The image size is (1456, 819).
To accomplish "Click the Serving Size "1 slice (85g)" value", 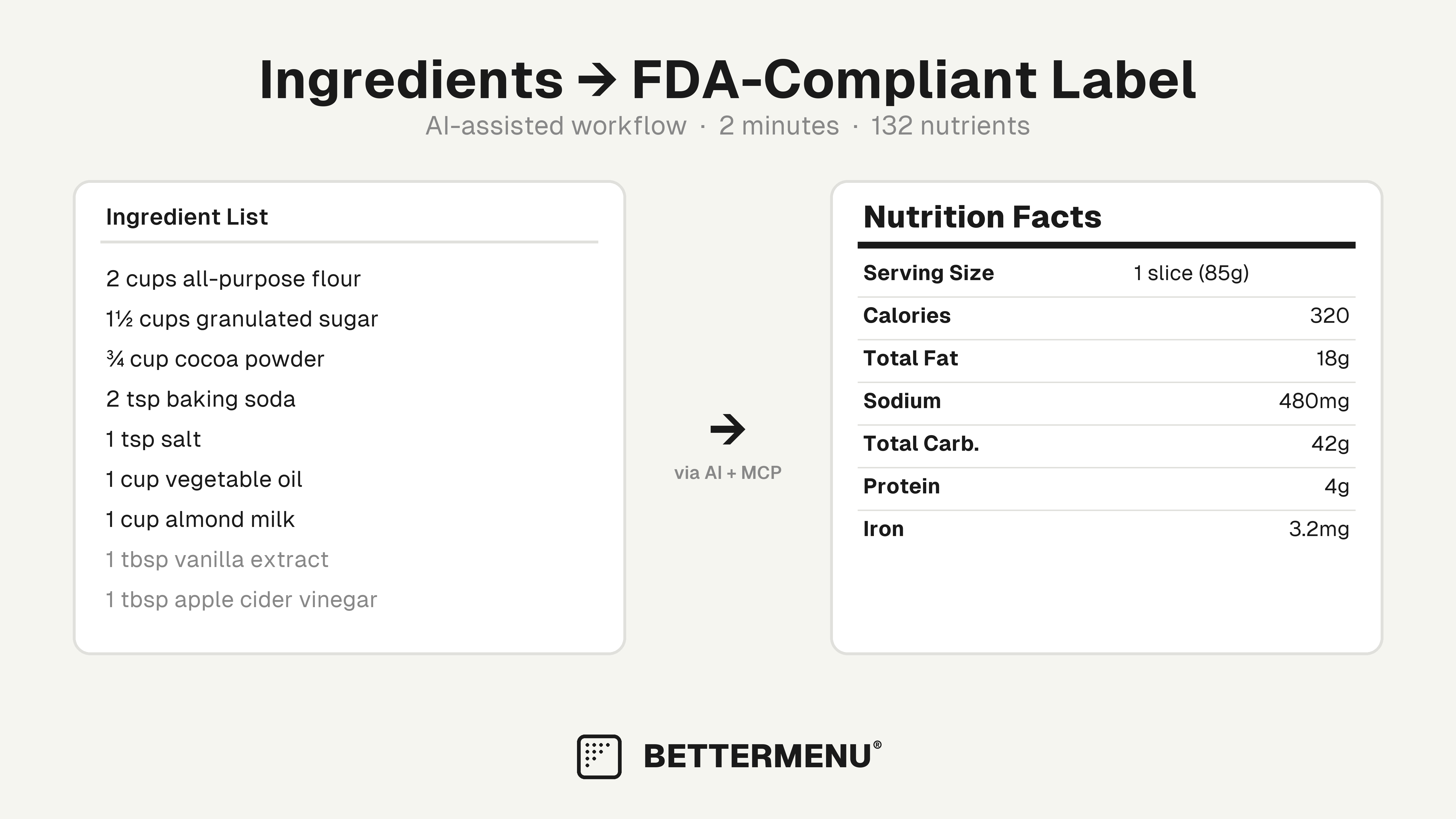I will (x=1191, y=273).
